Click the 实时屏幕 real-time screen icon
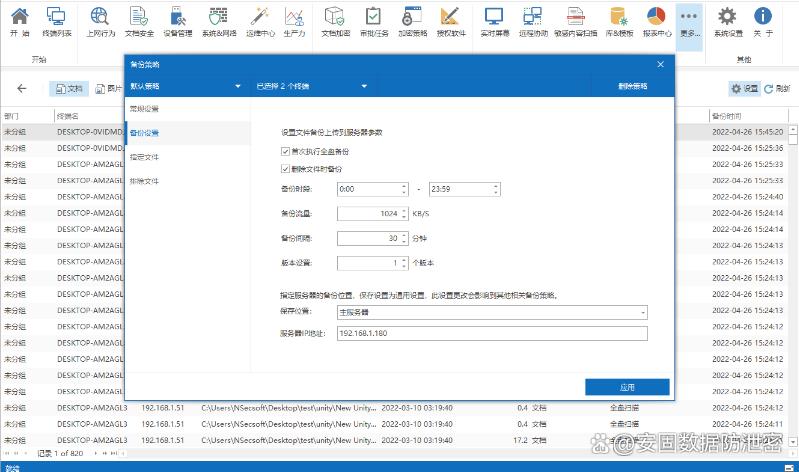799x472 pixels. [x=494, y=21]
